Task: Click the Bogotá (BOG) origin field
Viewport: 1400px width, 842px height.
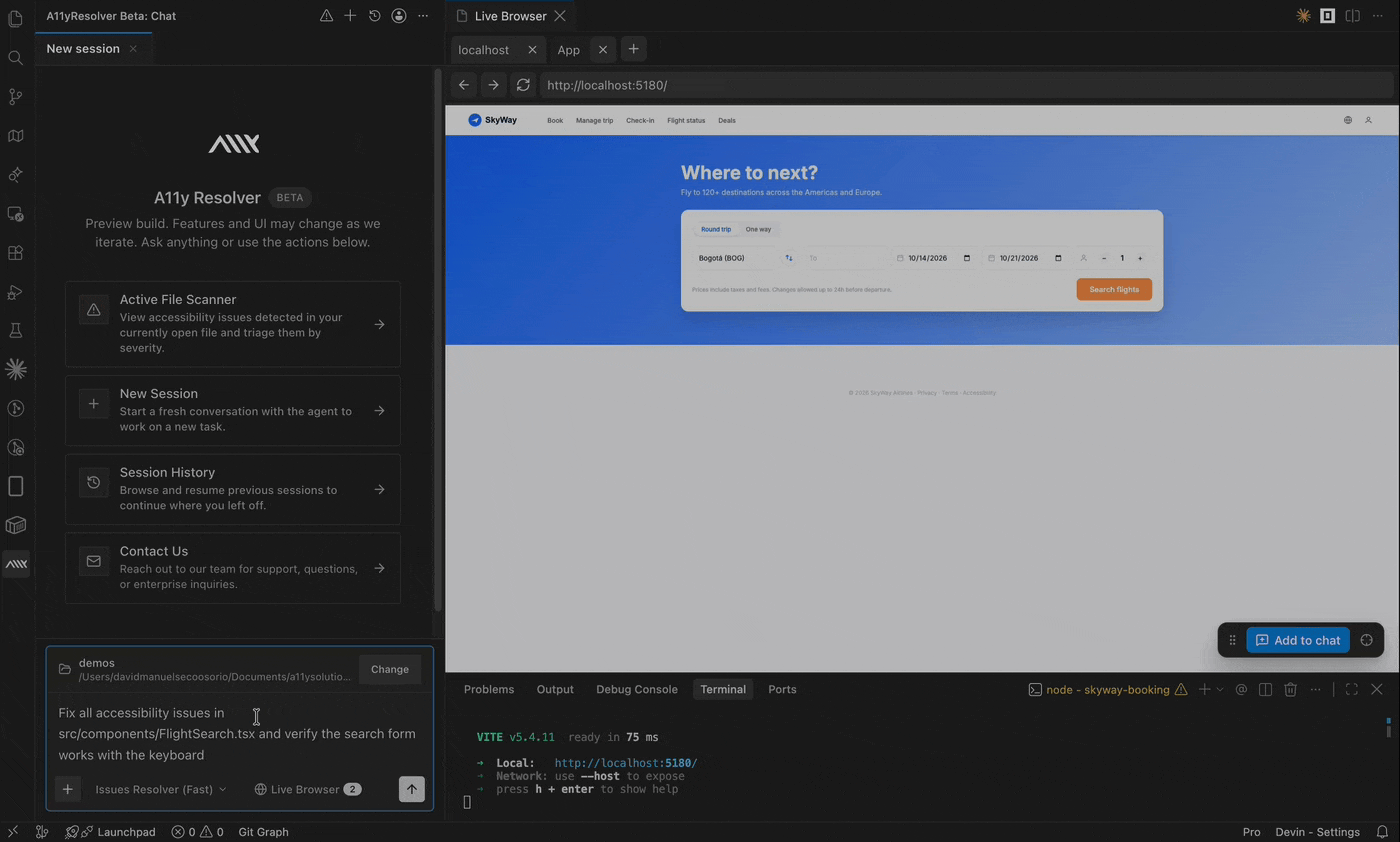Action: pyautogui.click(x=734, y=258)
